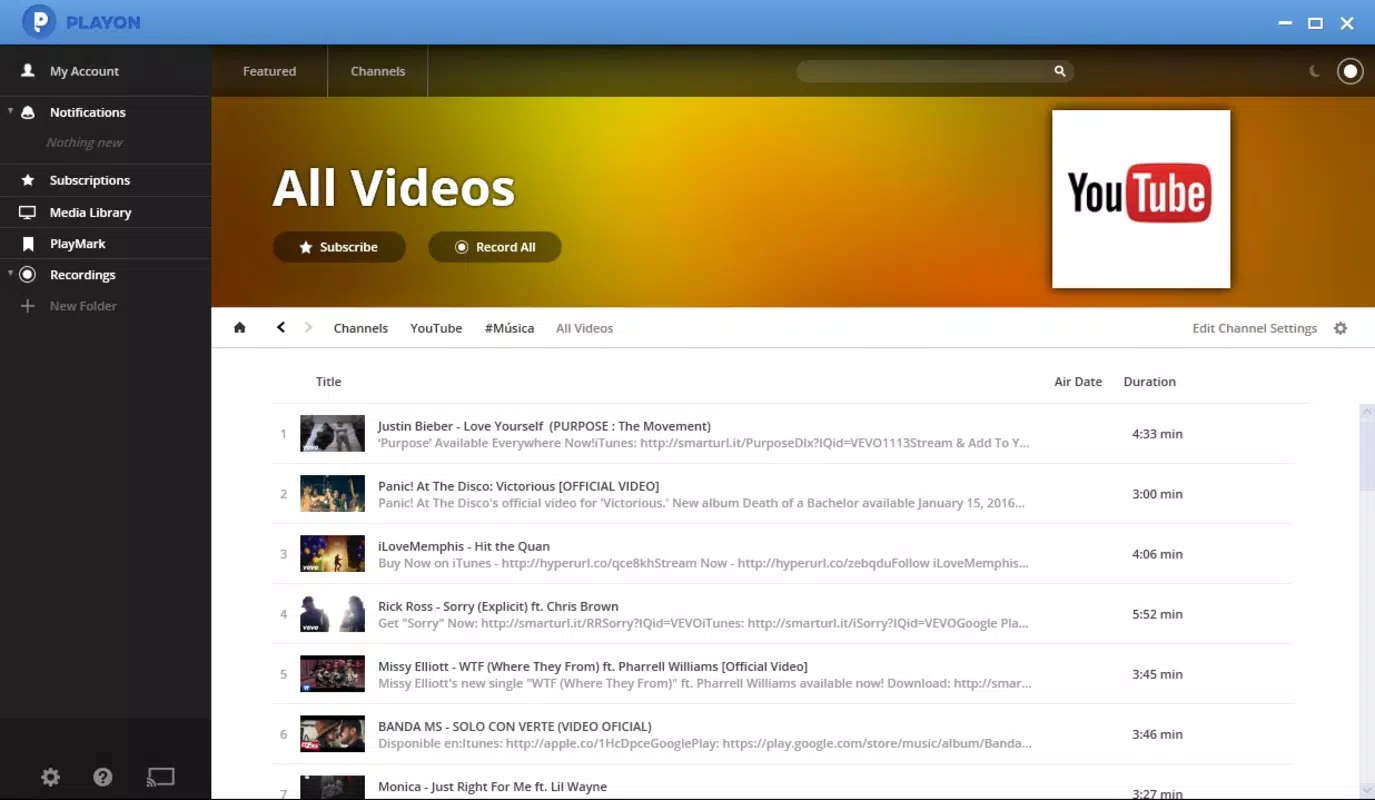1375x800 pixels.
Task: Open the Panic! At The Disco thumbnail
Action: pos(333,494)
